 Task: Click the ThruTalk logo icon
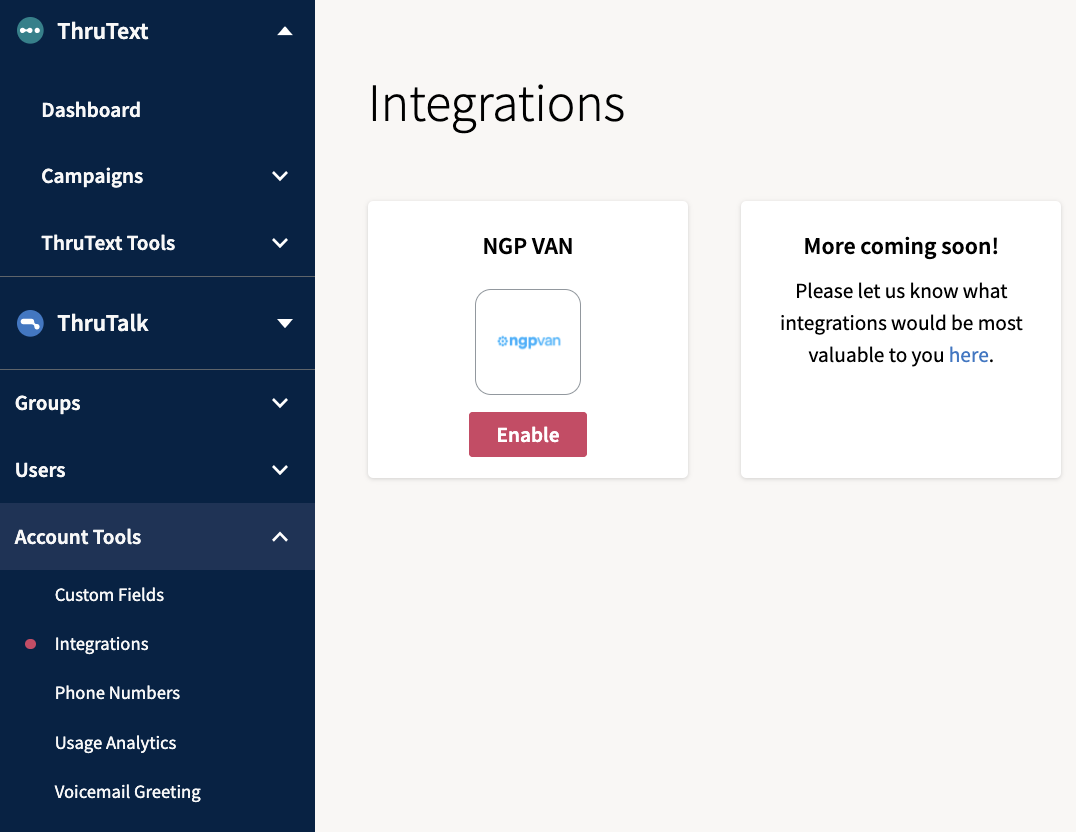[x=30, y=323]
